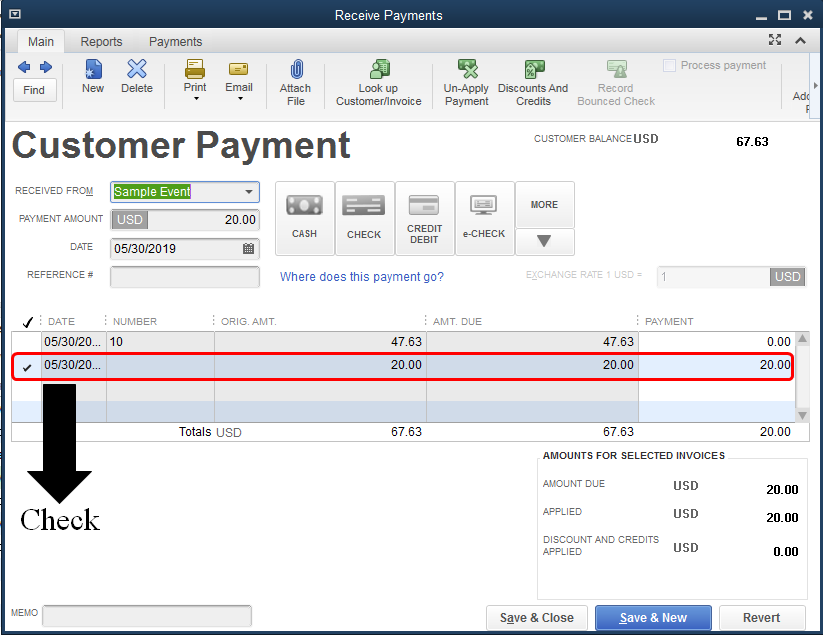This screenshot has height=635, width=823.
Task: Toggle checkmark for invoice number 10
Action: (27, 342)
